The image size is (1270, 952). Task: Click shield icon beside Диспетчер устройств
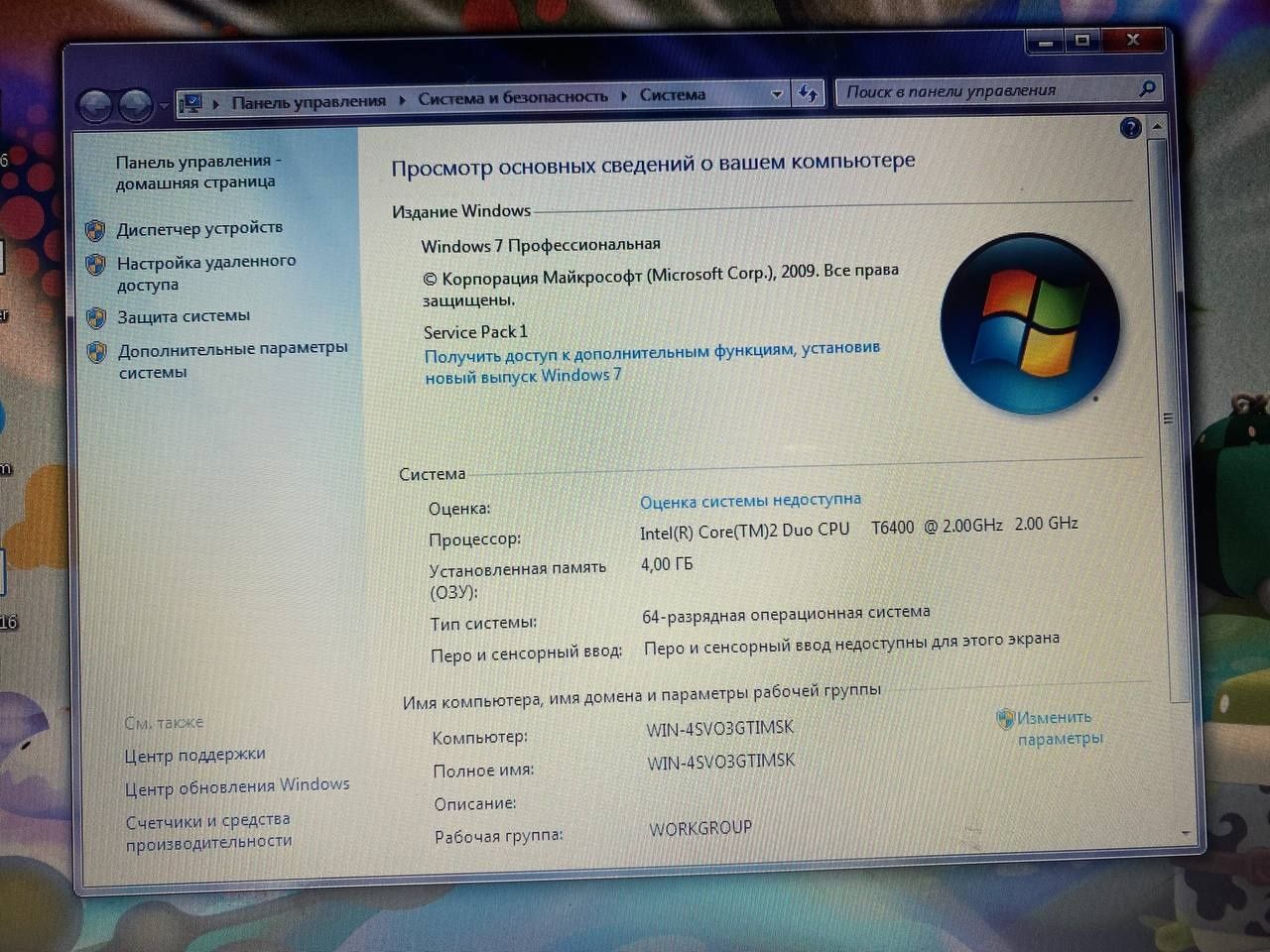(95, 231)
